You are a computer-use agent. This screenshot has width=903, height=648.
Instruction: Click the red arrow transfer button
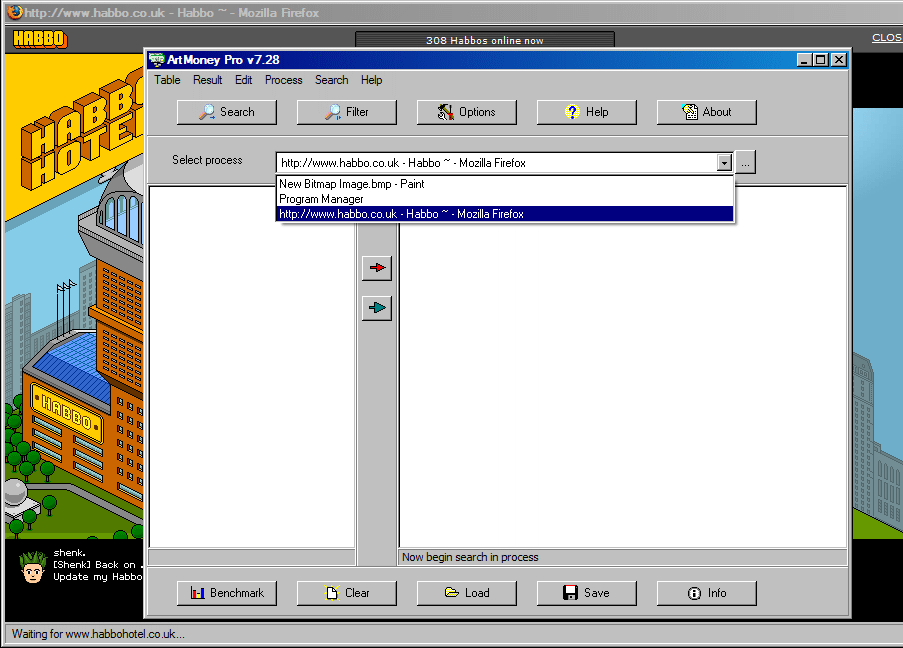[x=377, y=268]
